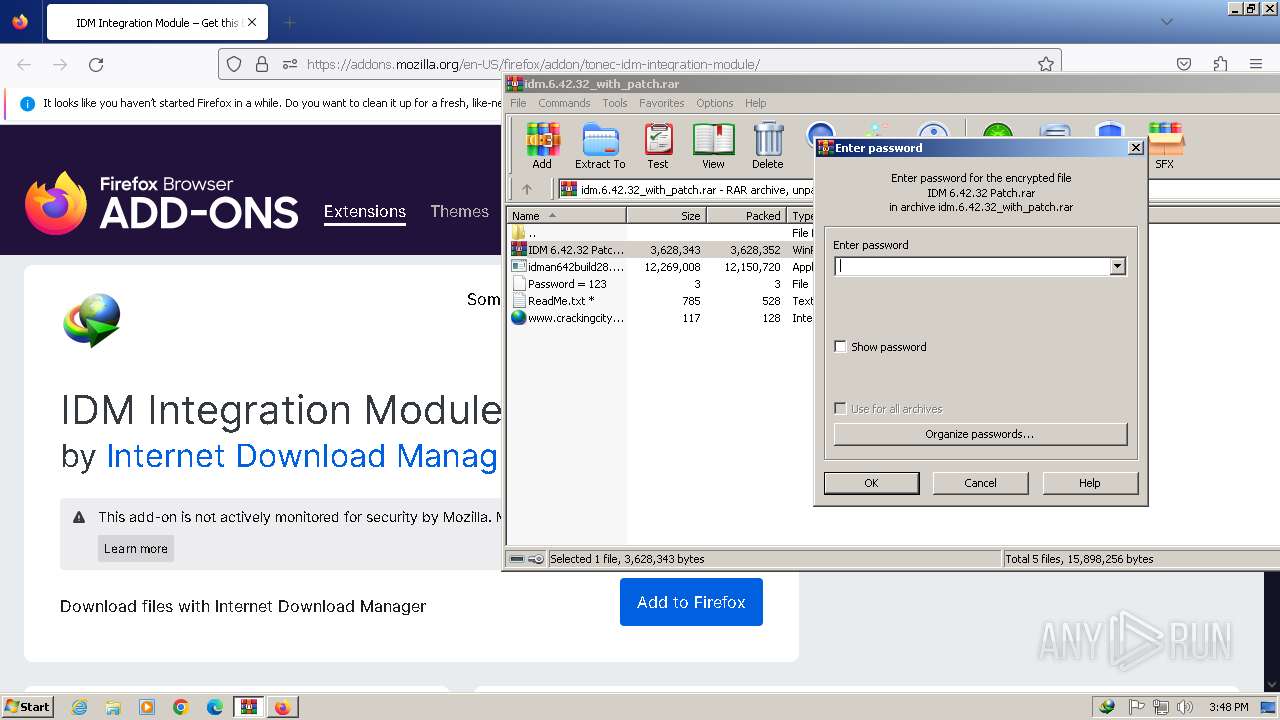This screenshot has height=720, width=1280.
Task: Expand the Enter password dropdown arrow
Action: click(1118, 266)
